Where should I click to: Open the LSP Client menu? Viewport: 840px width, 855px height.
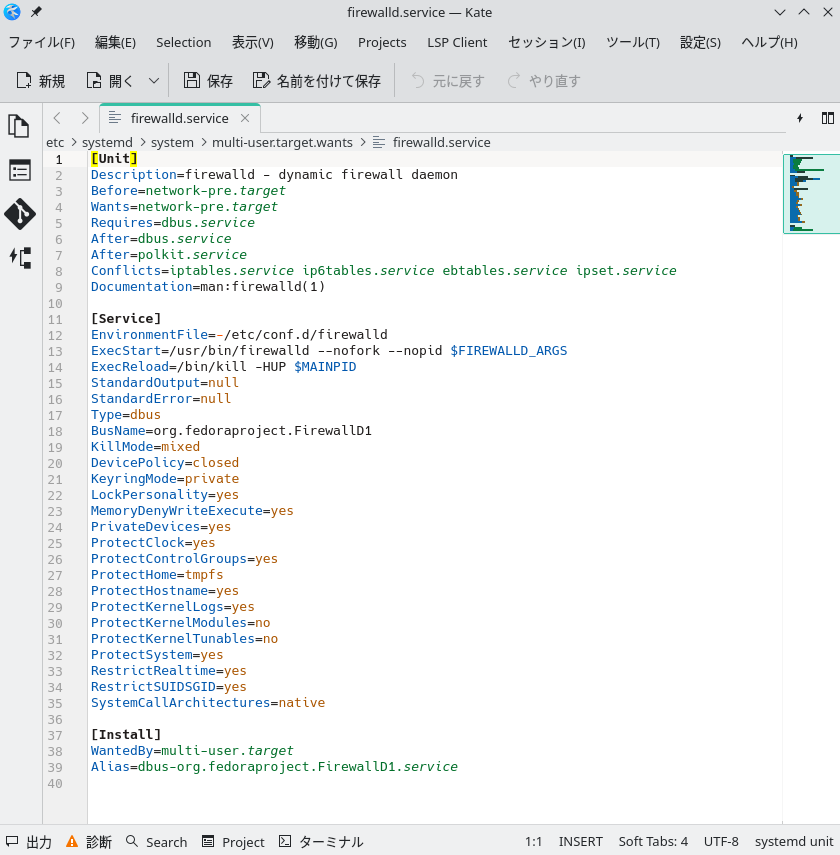pyautogui.click(x=457, y=42)
